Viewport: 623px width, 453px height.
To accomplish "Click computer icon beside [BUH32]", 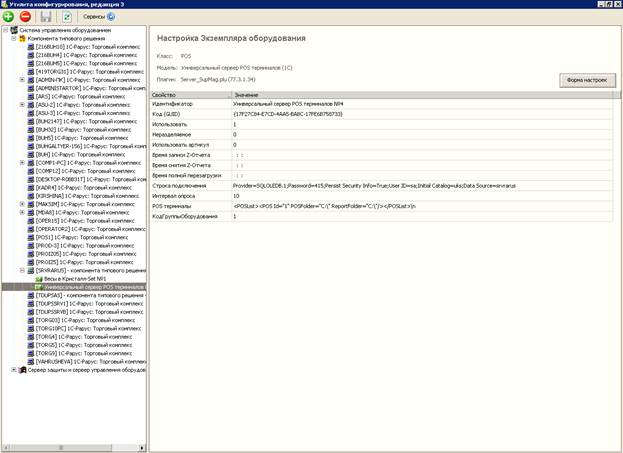I will point(31,130).
